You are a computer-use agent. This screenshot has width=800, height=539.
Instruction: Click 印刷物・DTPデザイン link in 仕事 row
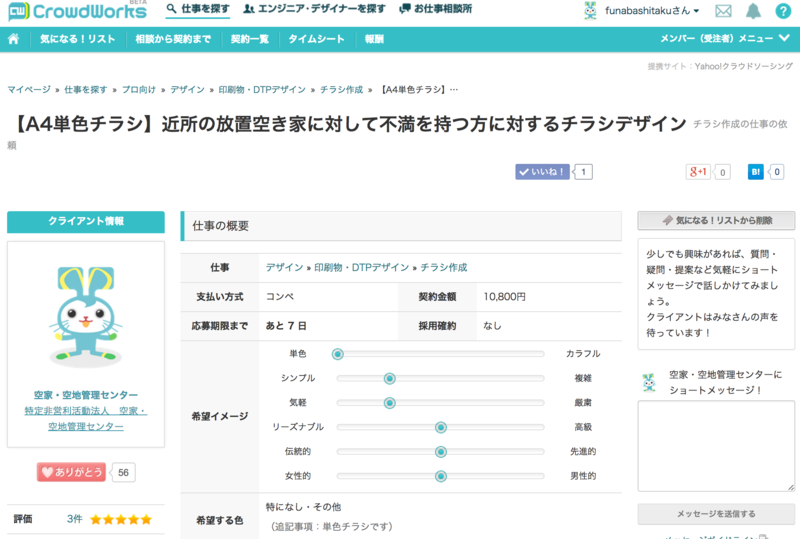coord(362,267)
